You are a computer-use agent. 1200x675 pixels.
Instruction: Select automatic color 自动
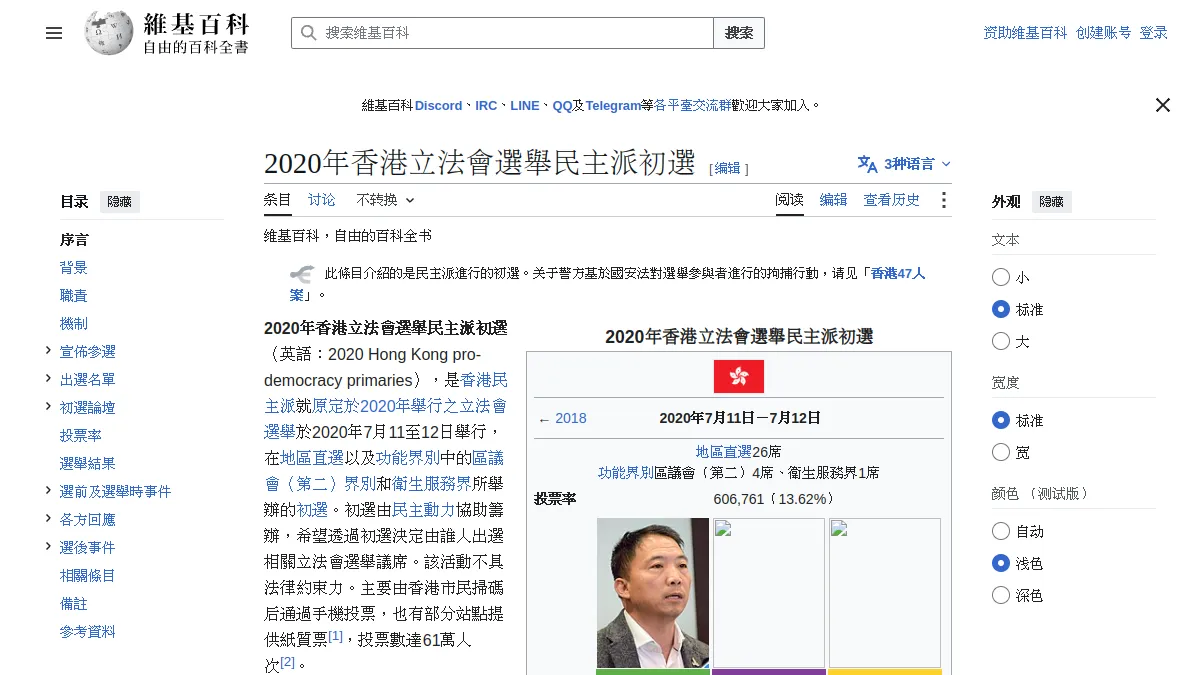1001,531
